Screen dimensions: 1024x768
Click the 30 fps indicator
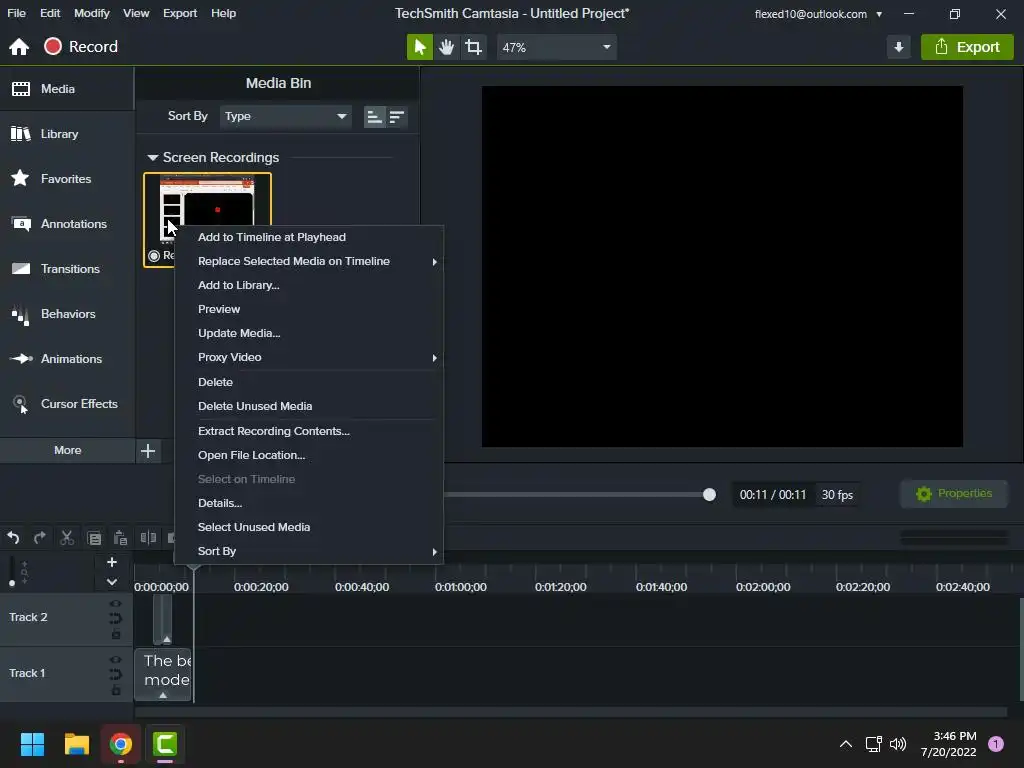(837, 495)
